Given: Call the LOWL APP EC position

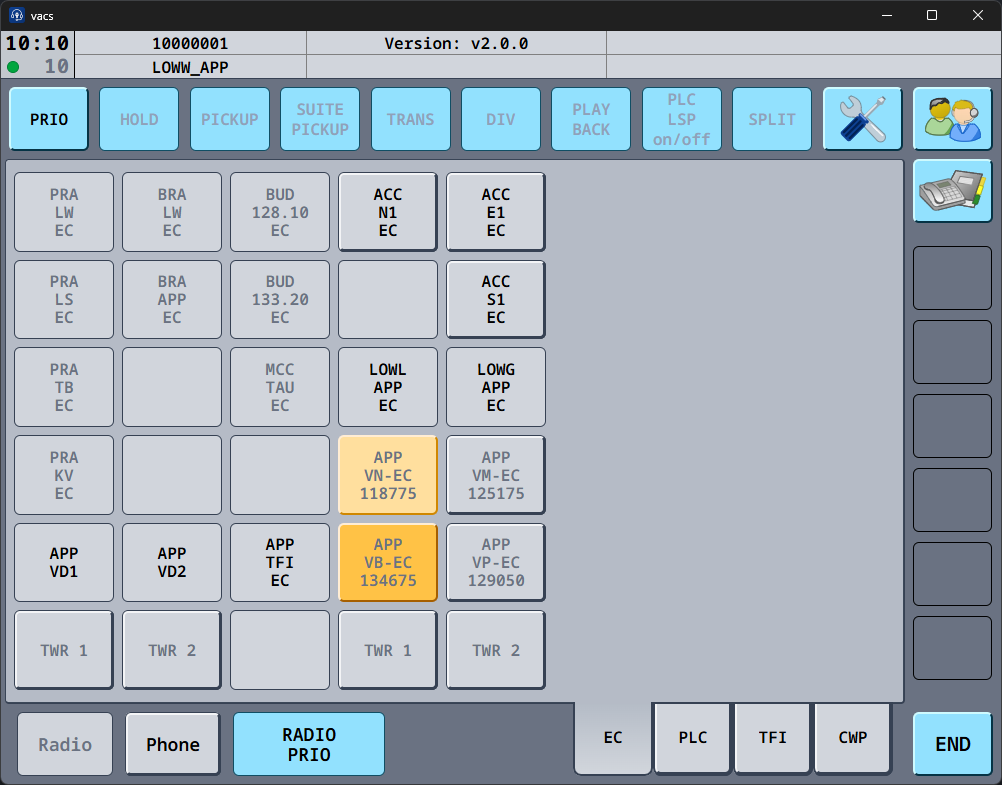Looking at the screenshot, I should point(388,387).
